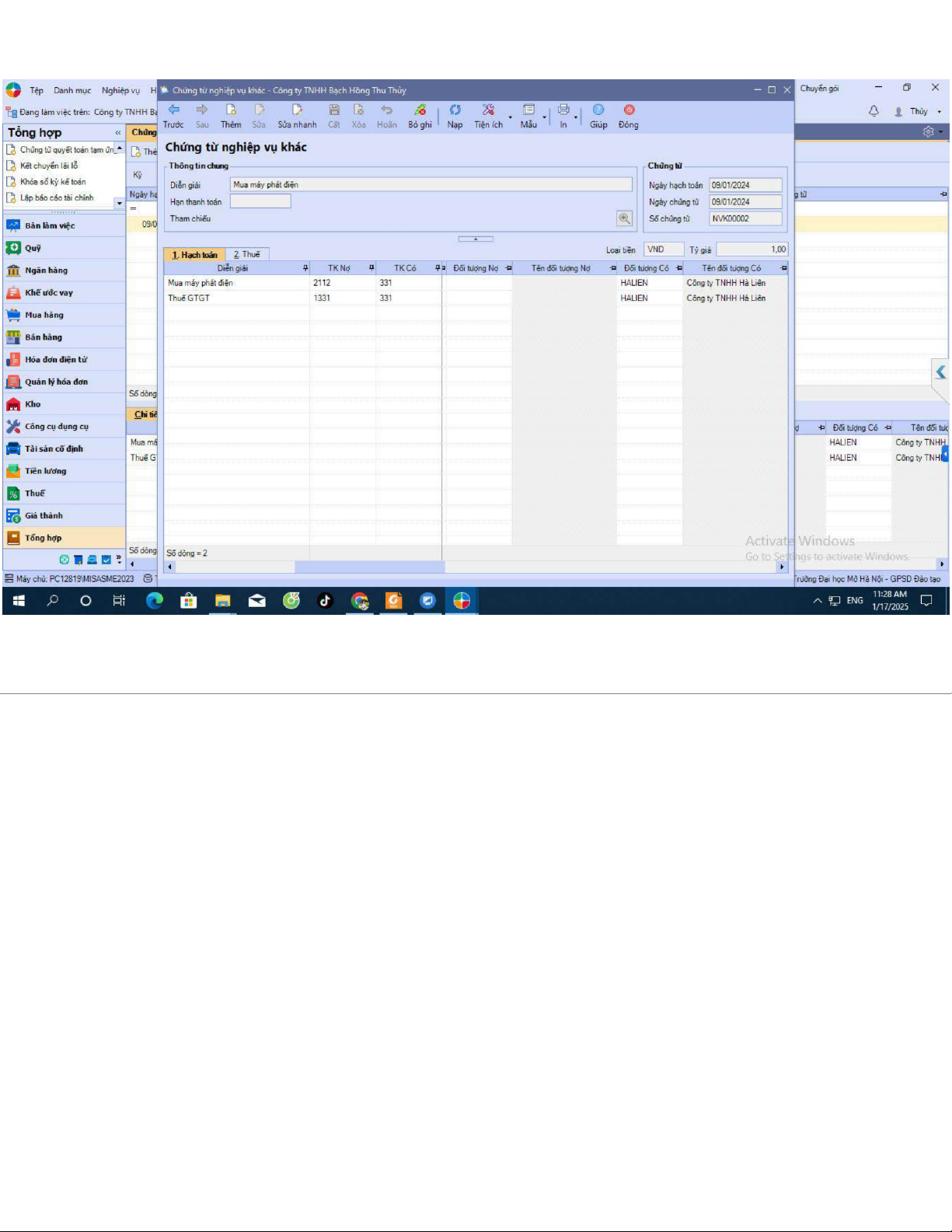This screenshot has height=1232, width=952.
Task: Click the In (print) toolbar icon
Action: 563,110
